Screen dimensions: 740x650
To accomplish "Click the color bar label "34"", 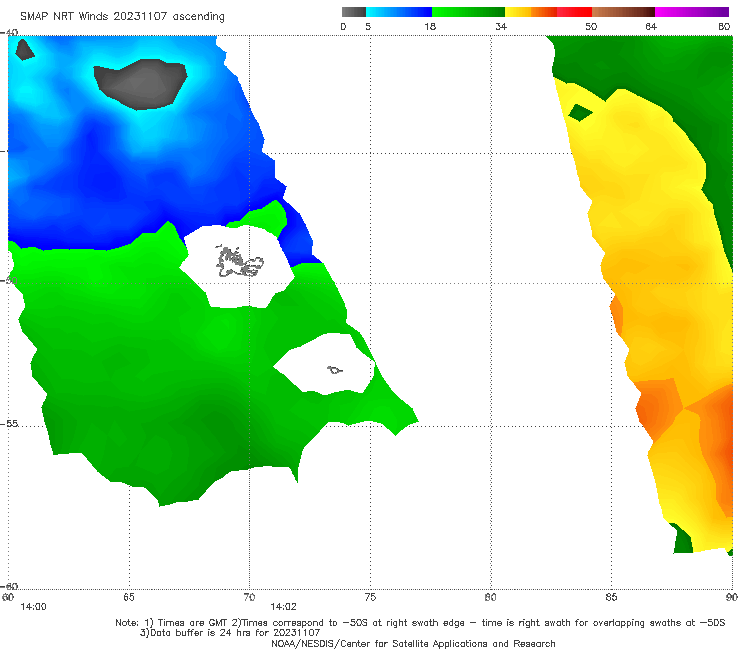I will 501,27.
